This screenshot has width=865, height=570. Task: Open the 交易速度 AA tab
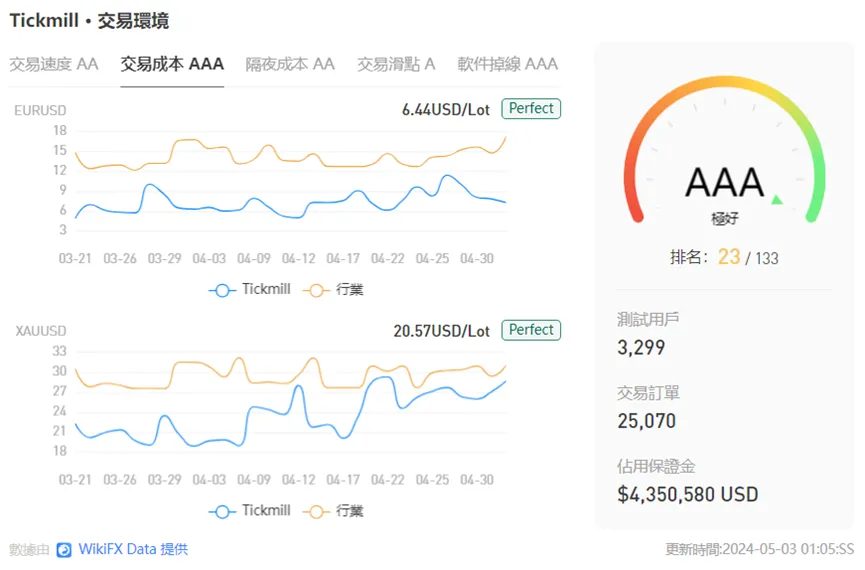54,64
